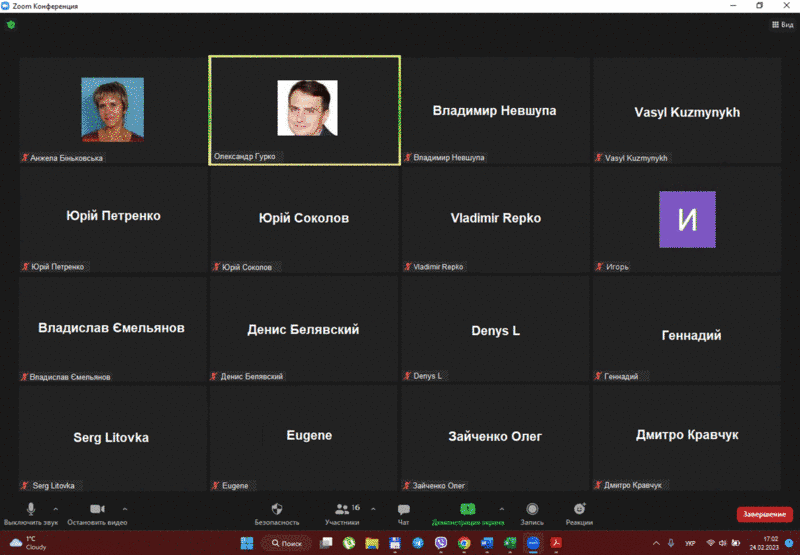Image resolution: width=800 pixels, height=555 pixels.
Task: Open Viber from the Windows taskbar
Action: tap(441, 543)
